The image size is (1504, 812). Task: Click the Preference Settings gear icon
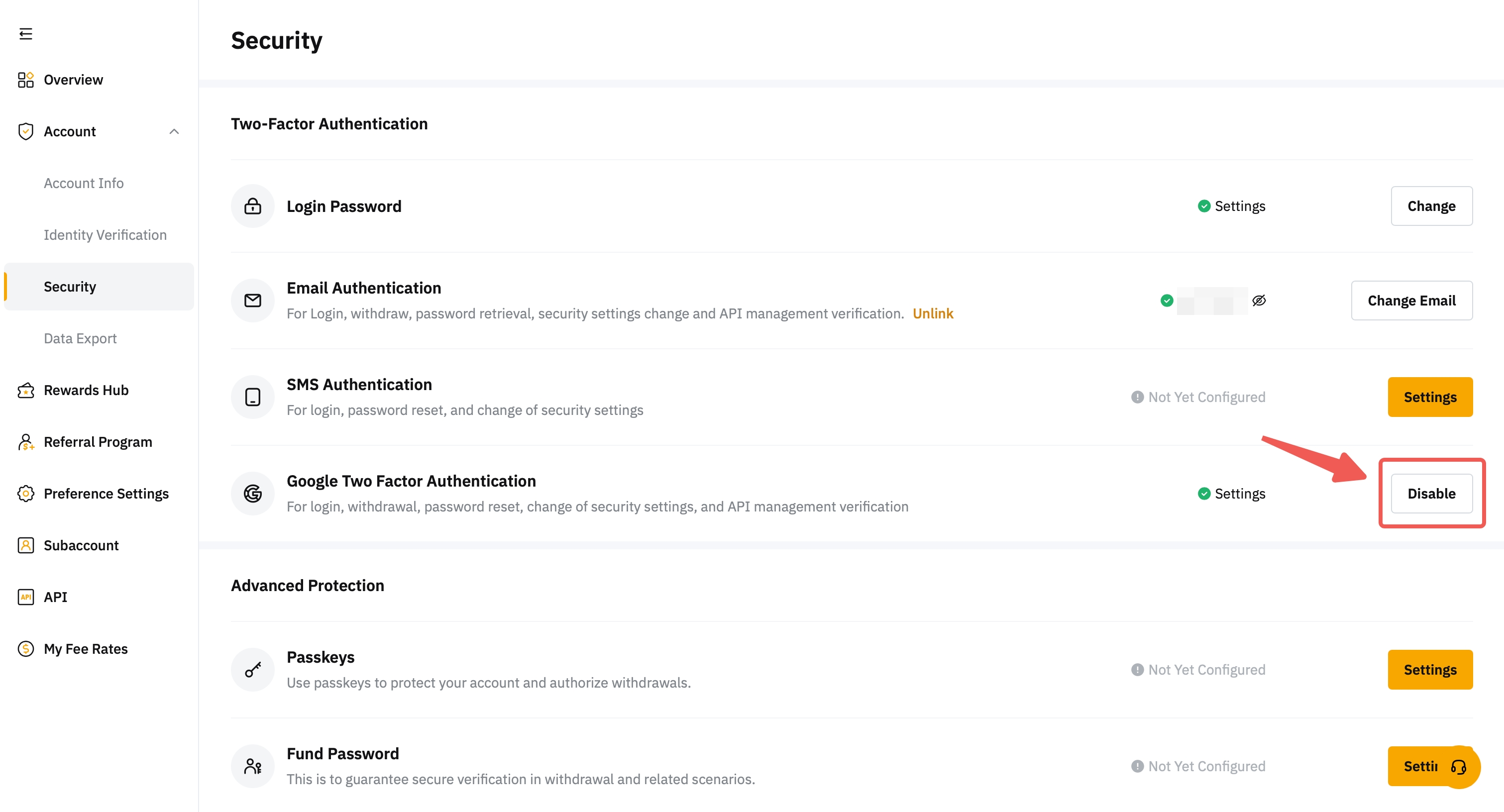(26, 493)
